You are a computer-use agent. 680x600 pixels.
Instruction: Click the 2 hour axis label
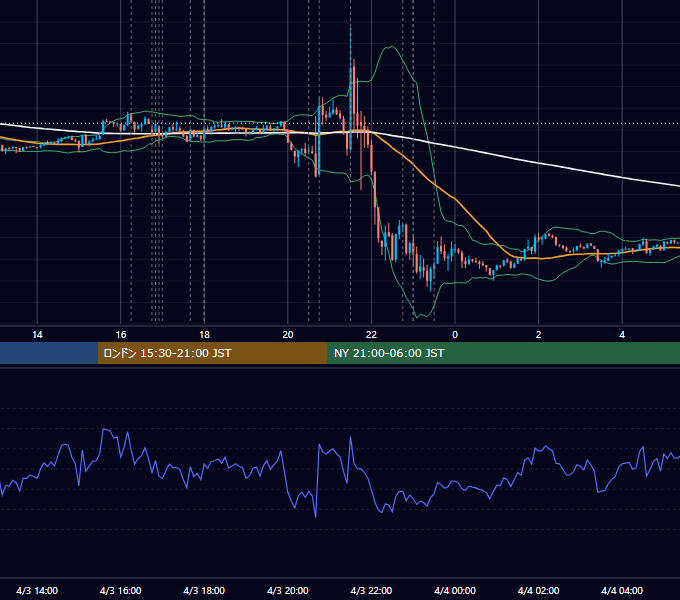point(539,335)
